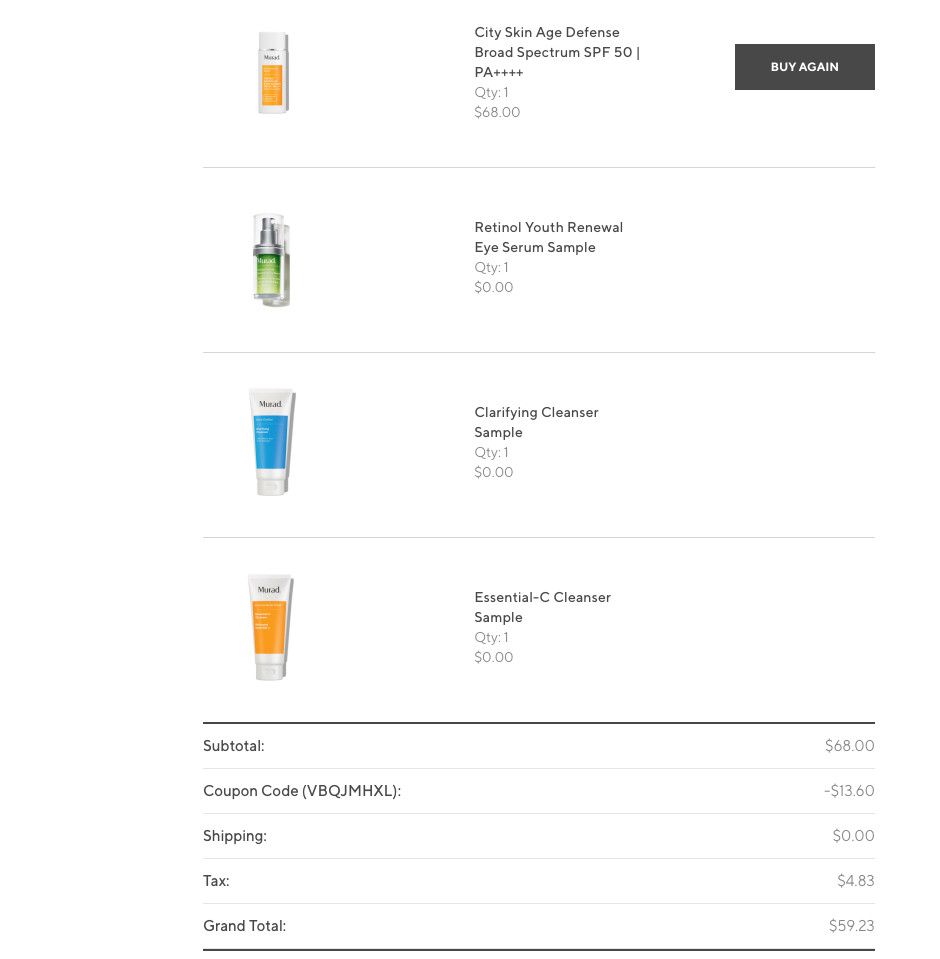
Task: Open the Retinol Youth Renewal Eye Serum image
Action: (x=271, y=260)
